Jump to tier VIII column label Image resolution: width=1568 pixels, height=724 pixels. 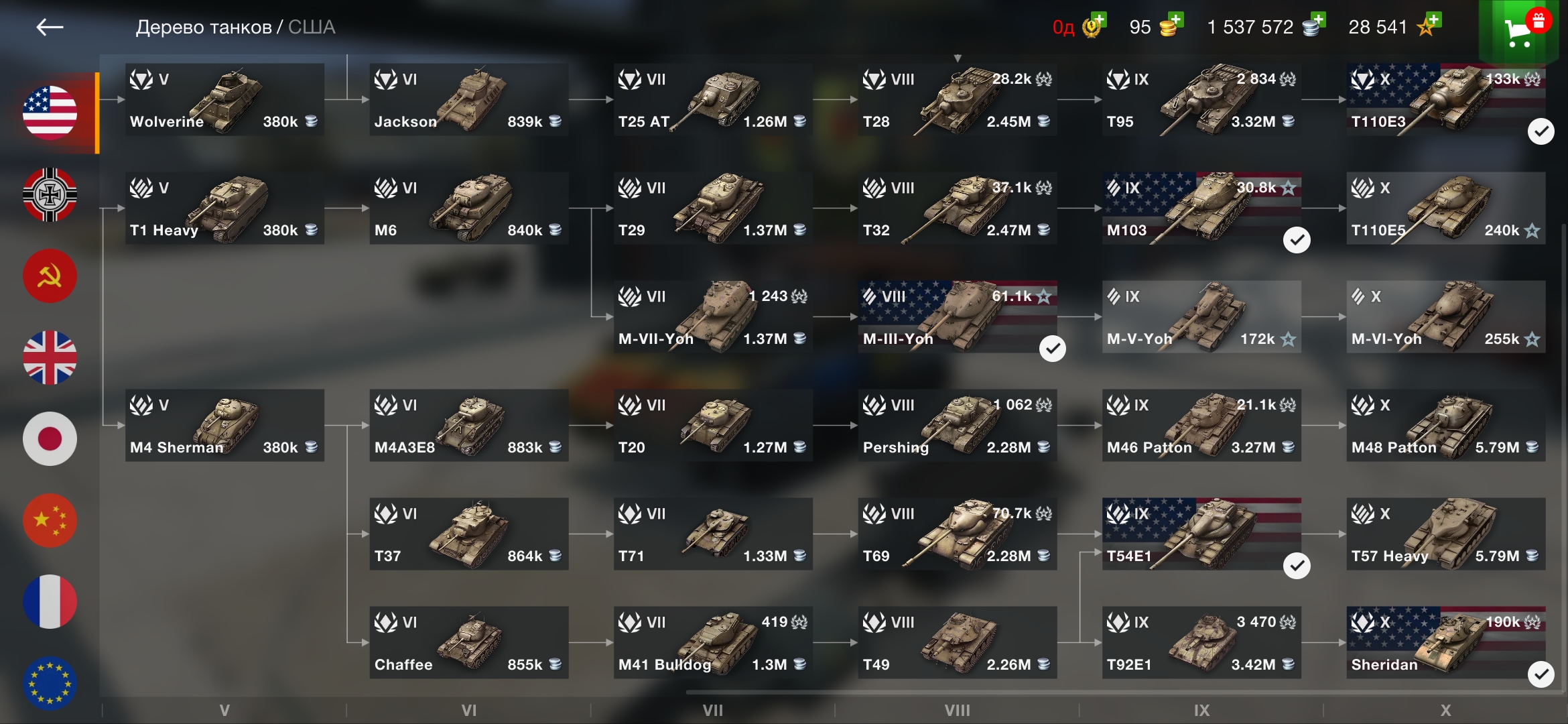click(x=957, y=710)
